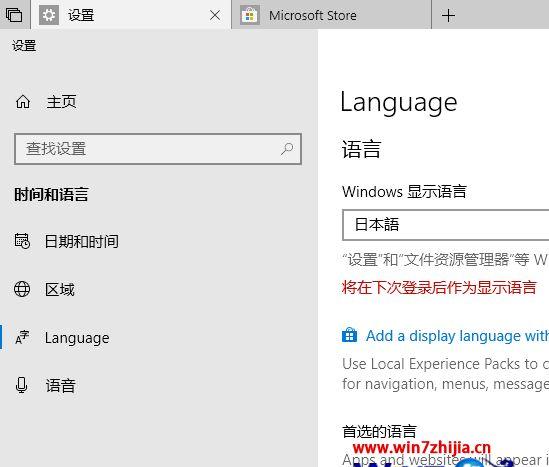
Task: Click the Windows 显示语言 label
Action: 404,192
